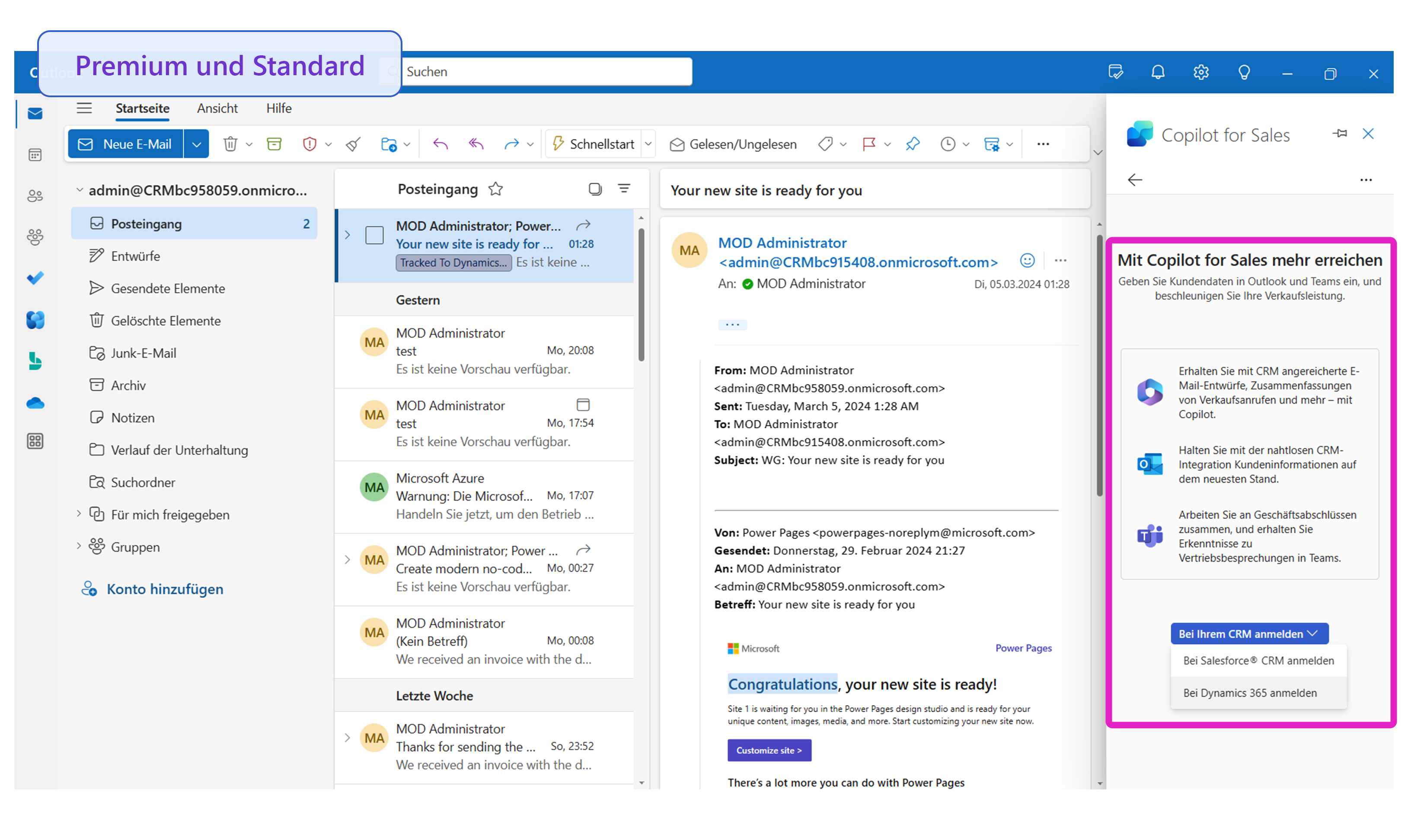Click the Reply All arrow icon
This screenshot has width=1411, height=840.
point(476,144)
